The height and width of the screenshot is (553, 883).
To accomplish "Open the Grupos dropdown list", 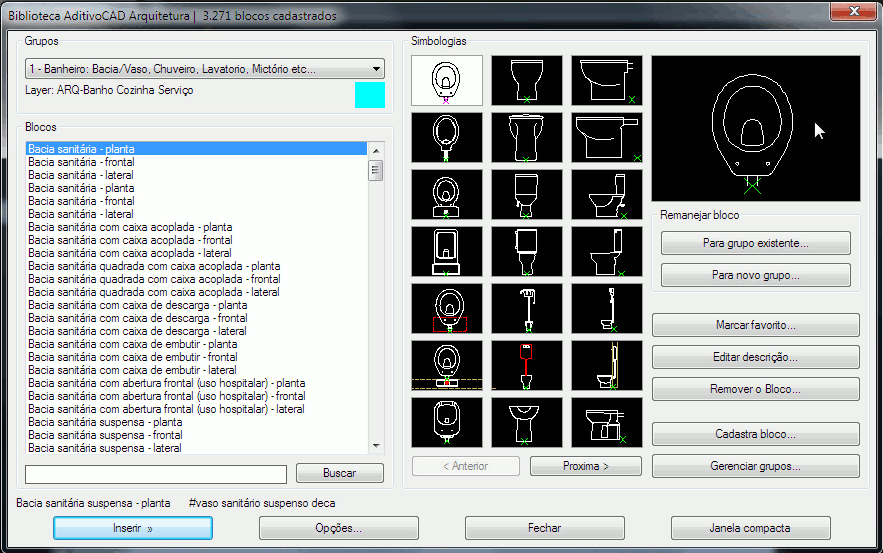I will [205, 69].
